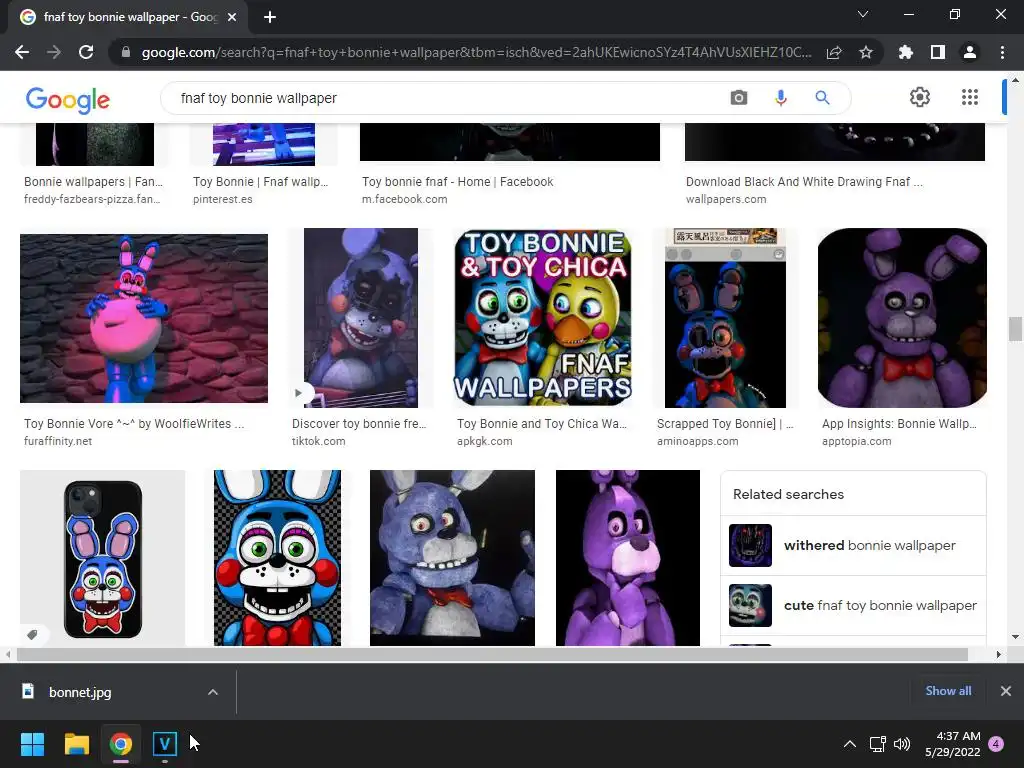
Task: Open the blue Toy Bonnie face checkered image
Action: tap(277, 558)
